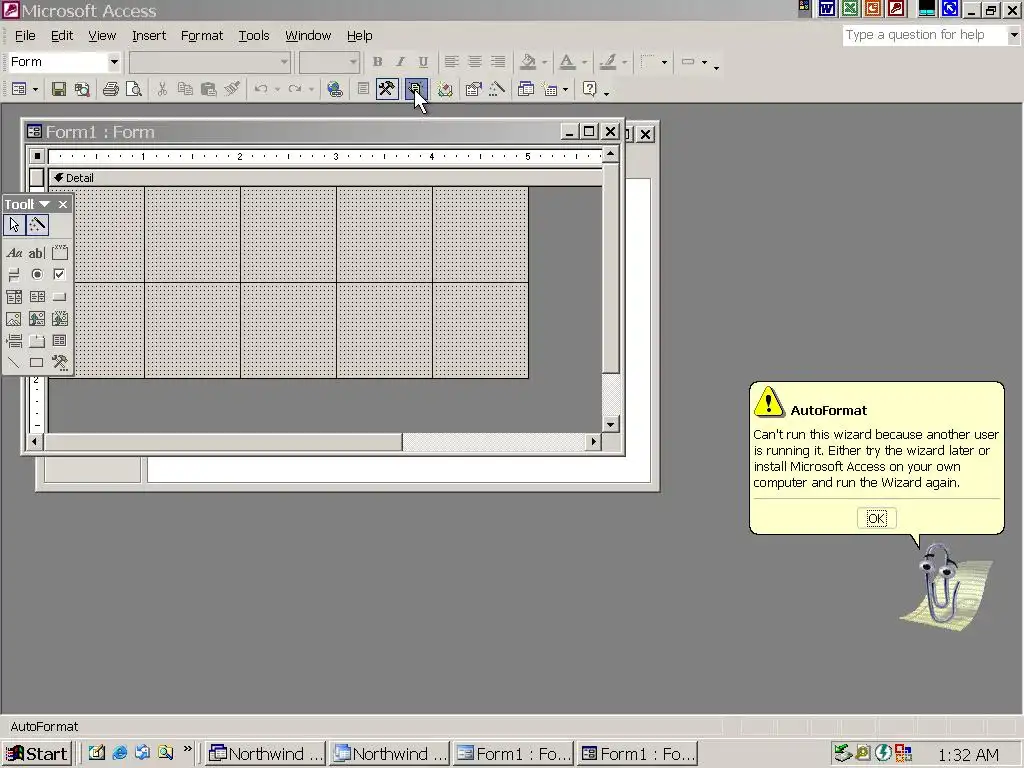Open the Format menu
The image size is (1024, 768).
(202, 36)
